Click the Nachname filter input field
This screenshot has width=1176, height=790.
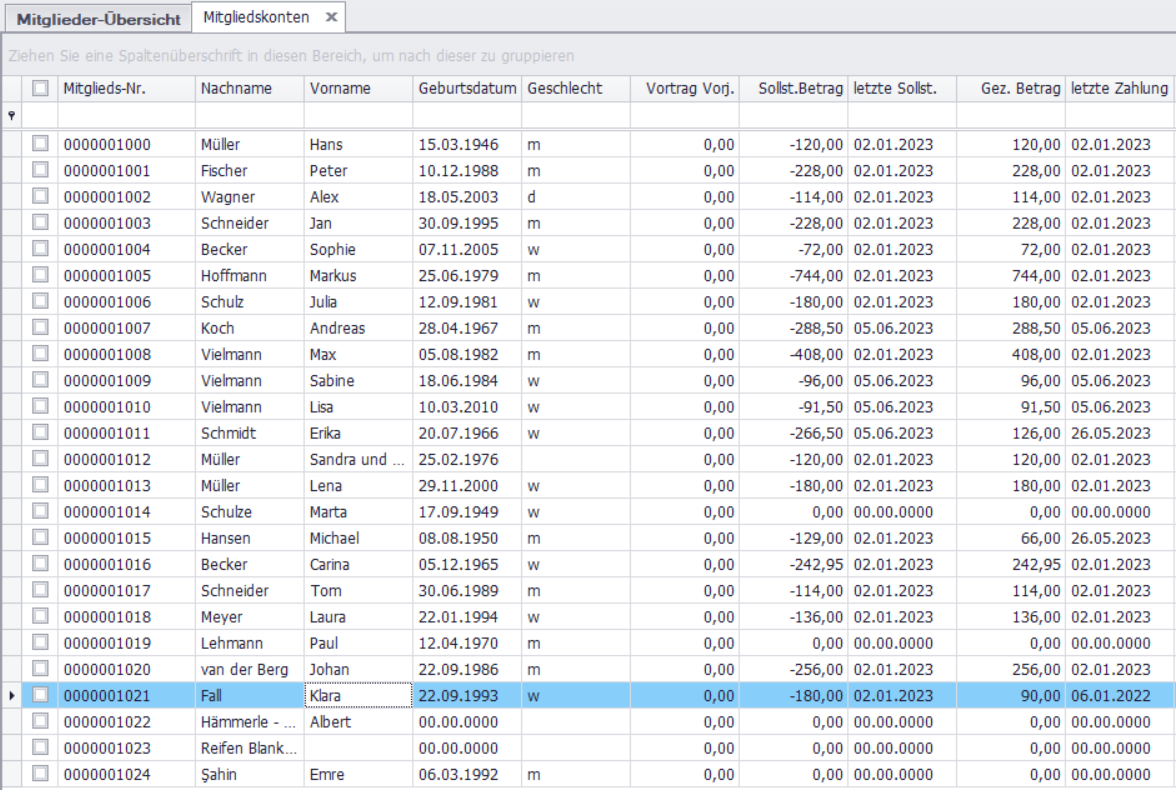(249, 116)
